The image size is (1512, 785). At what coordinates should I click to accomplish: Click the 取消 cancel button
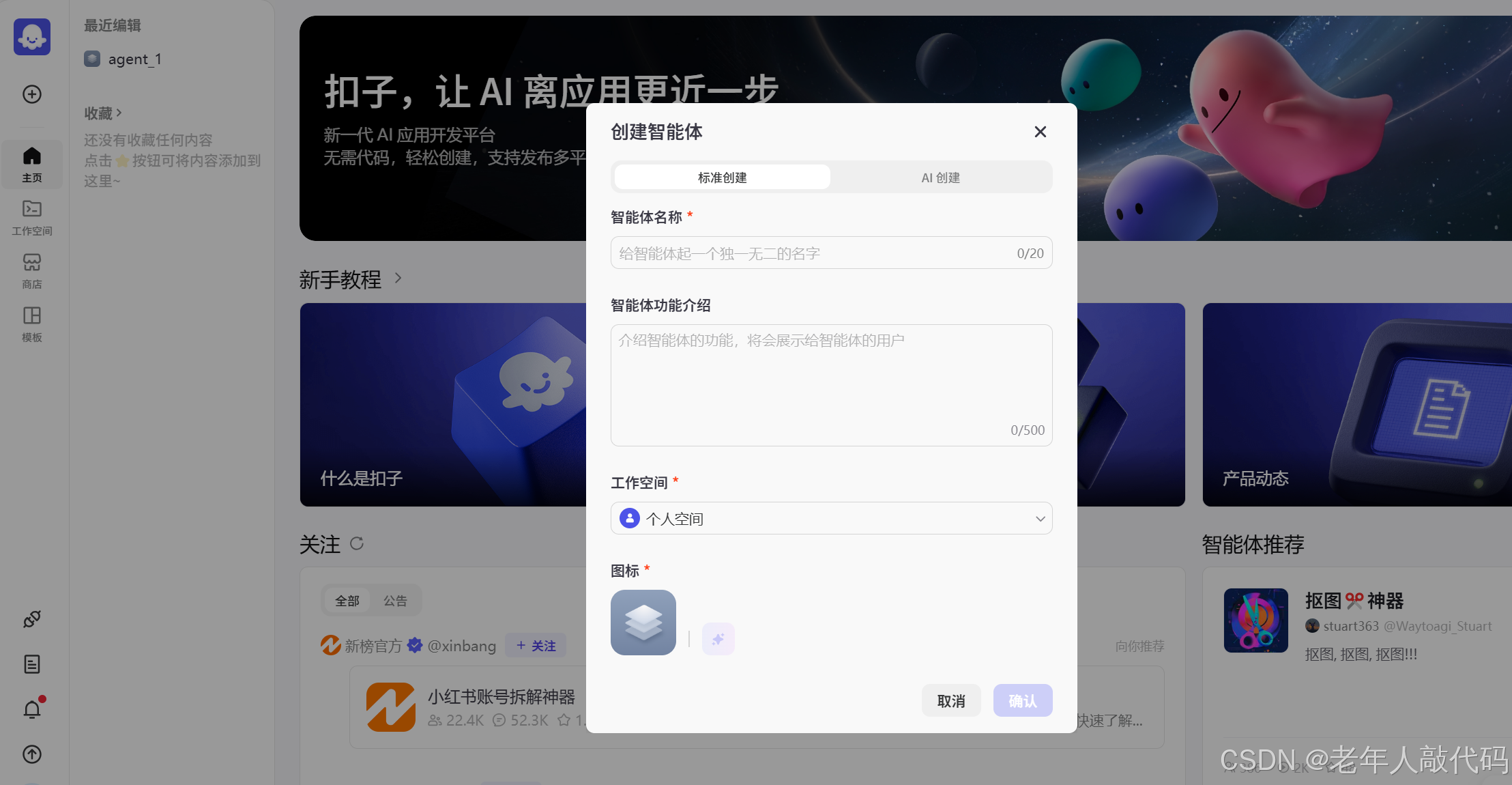(x=950, y=701)
